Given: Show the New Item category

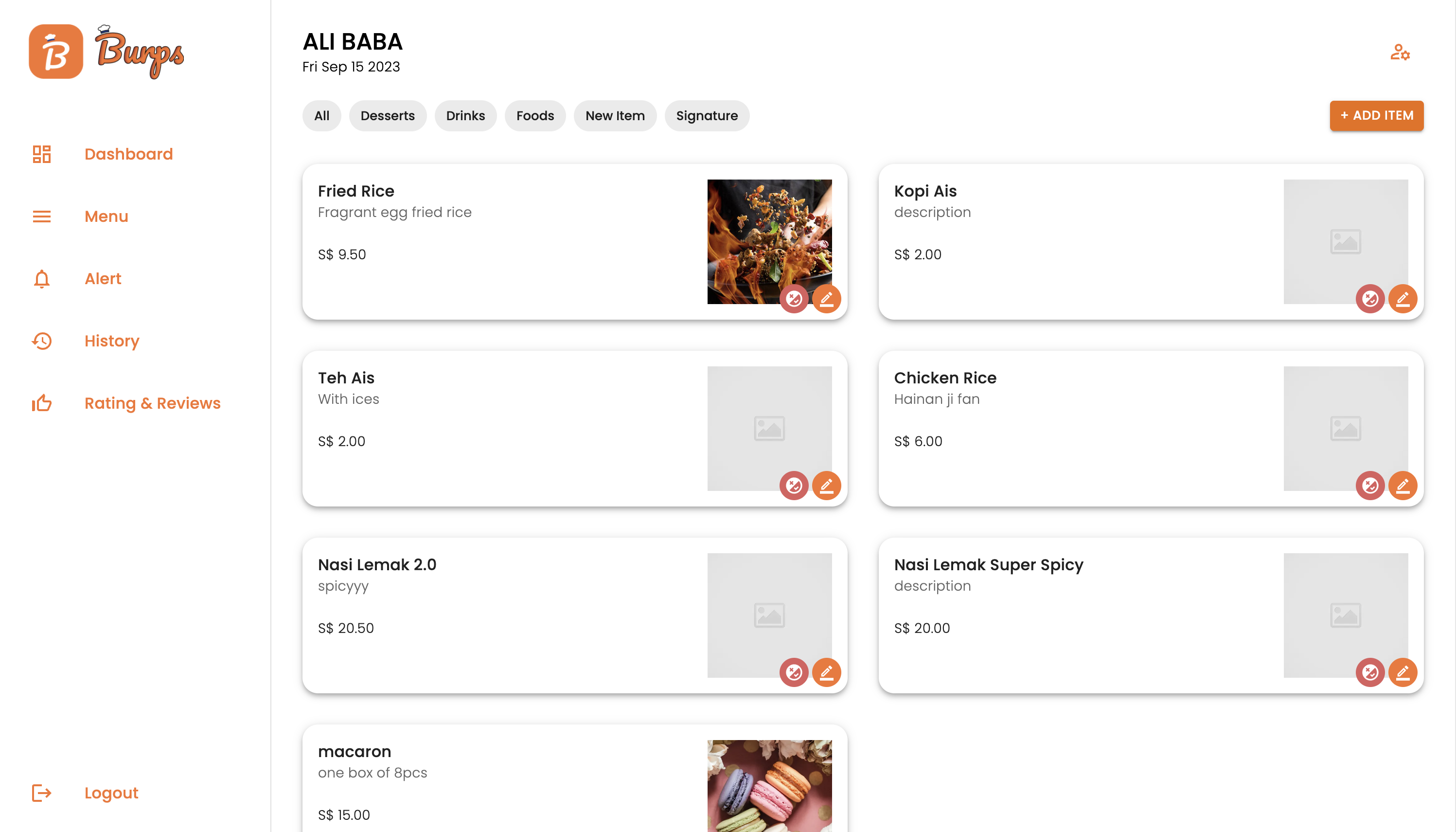Looking at the screenshot, I should pyautogui.click(x=615, y=115).
